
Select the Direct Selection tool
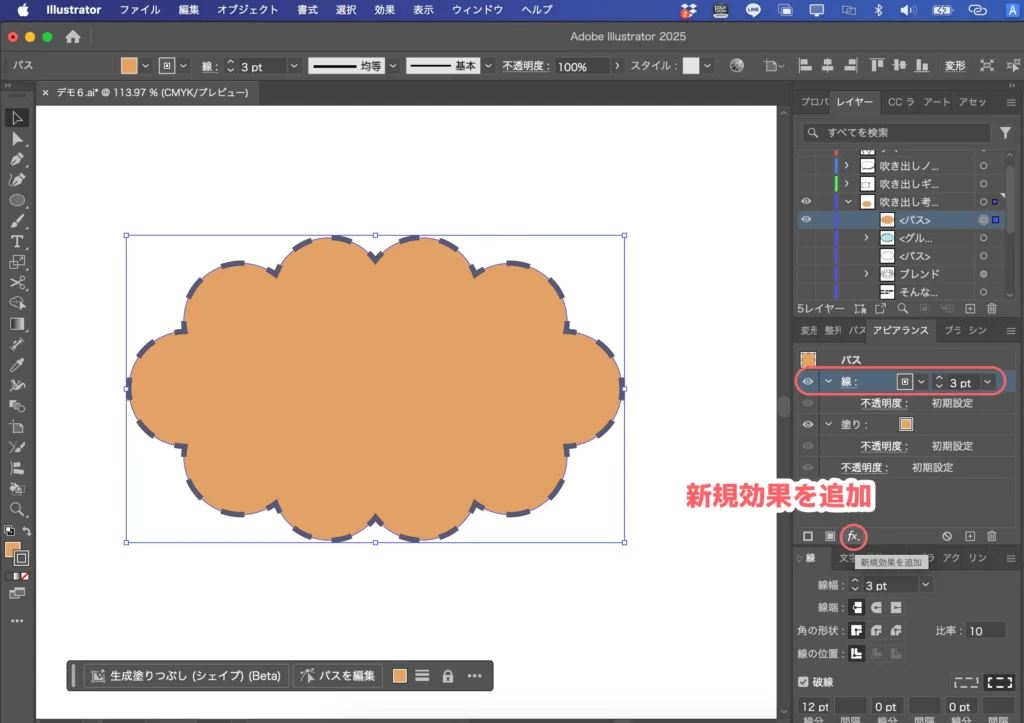[x=17, y=139]
